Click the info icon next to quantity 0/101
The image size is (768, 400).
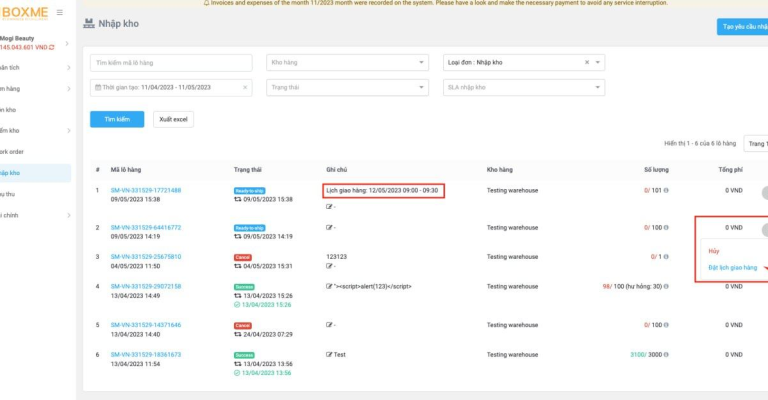click(669, 190)
